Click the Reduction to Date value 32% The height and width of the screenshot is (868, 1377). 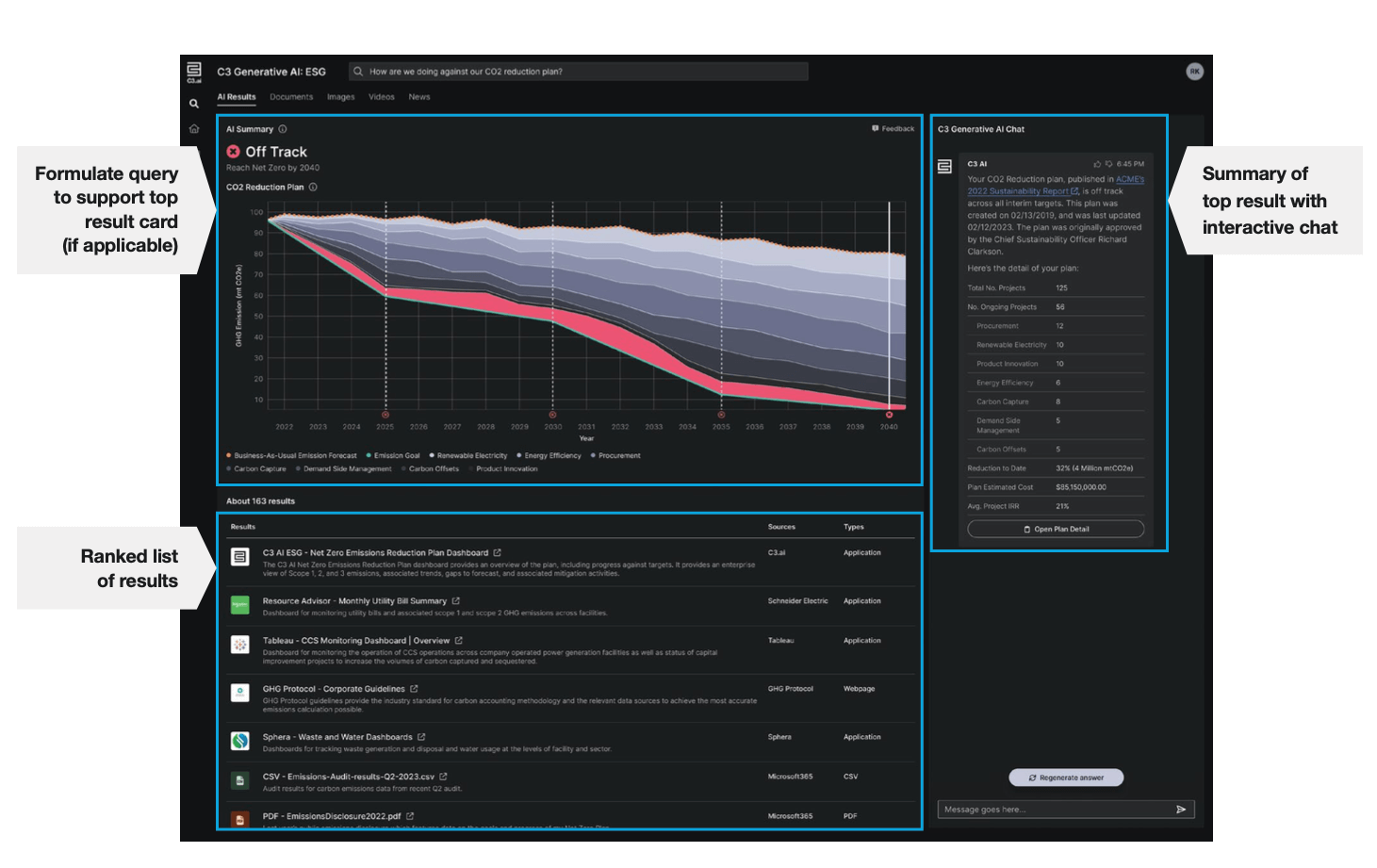(1094, 468)
